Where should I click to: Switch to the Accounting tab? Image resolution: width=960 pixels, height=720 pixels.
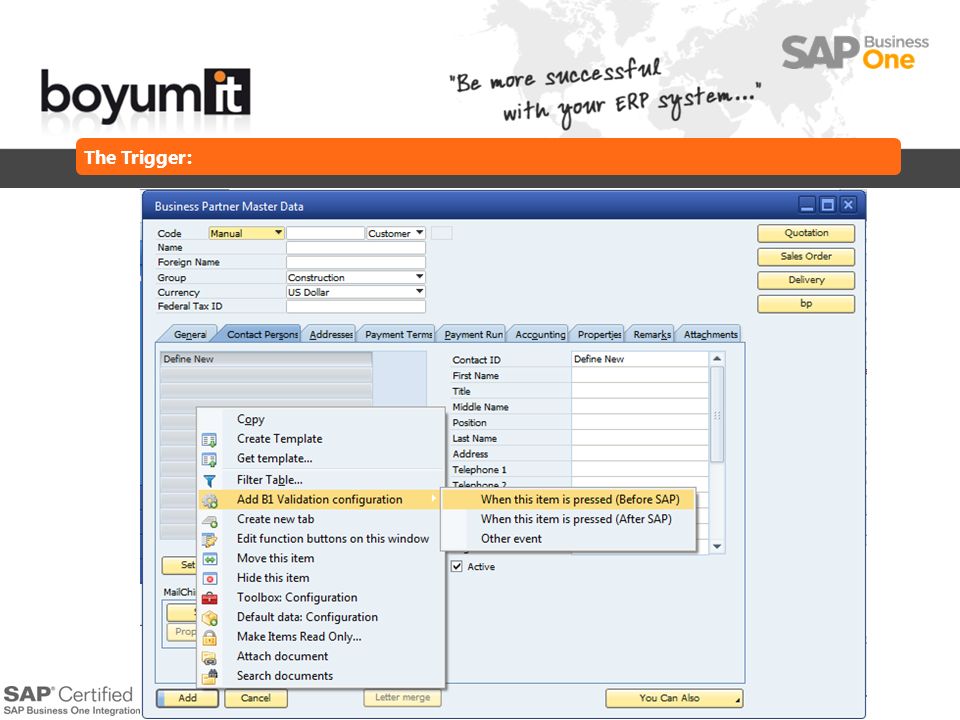click(x=540, y=334)
